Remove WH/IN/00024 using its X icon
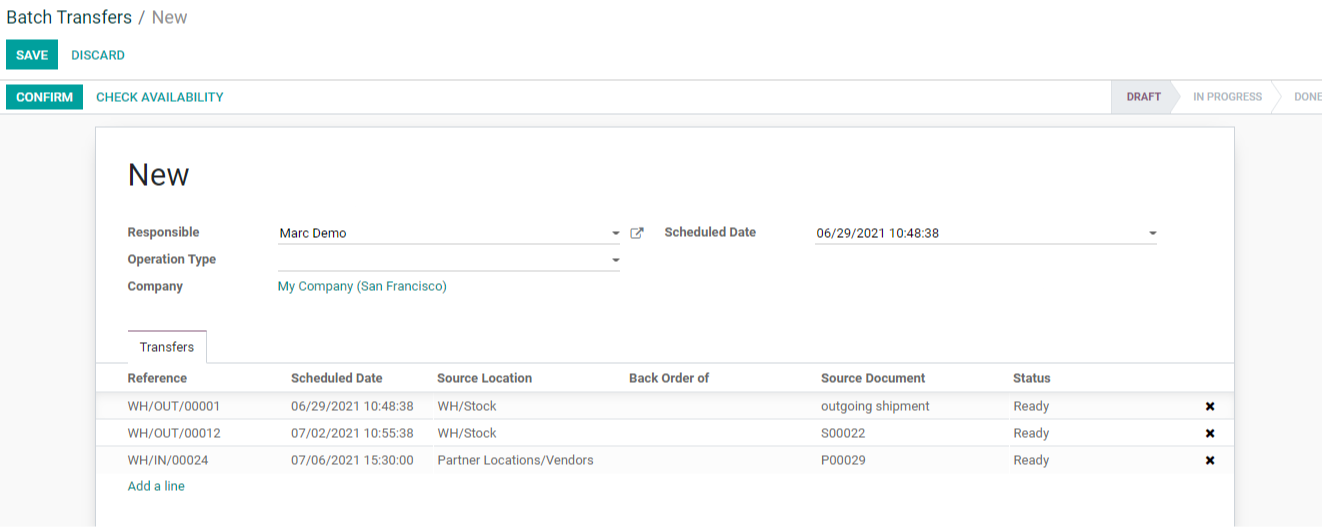Image resolution: width=1322 pixels, height=527 pixels. (x=1210, y=460)
